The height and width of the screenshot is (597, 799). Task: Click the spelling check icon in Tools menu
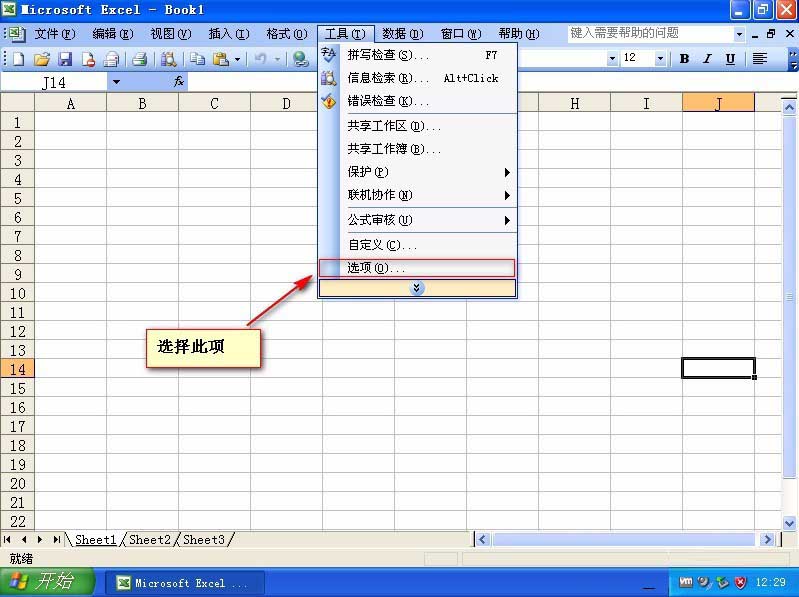coord(329,55)
